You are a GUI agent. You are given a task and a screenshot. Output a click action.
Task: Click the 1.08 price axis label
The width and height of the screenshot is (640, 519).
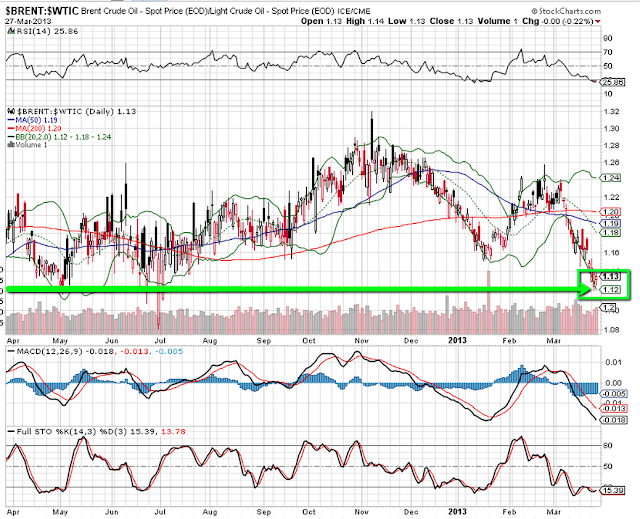coord(611,329)
